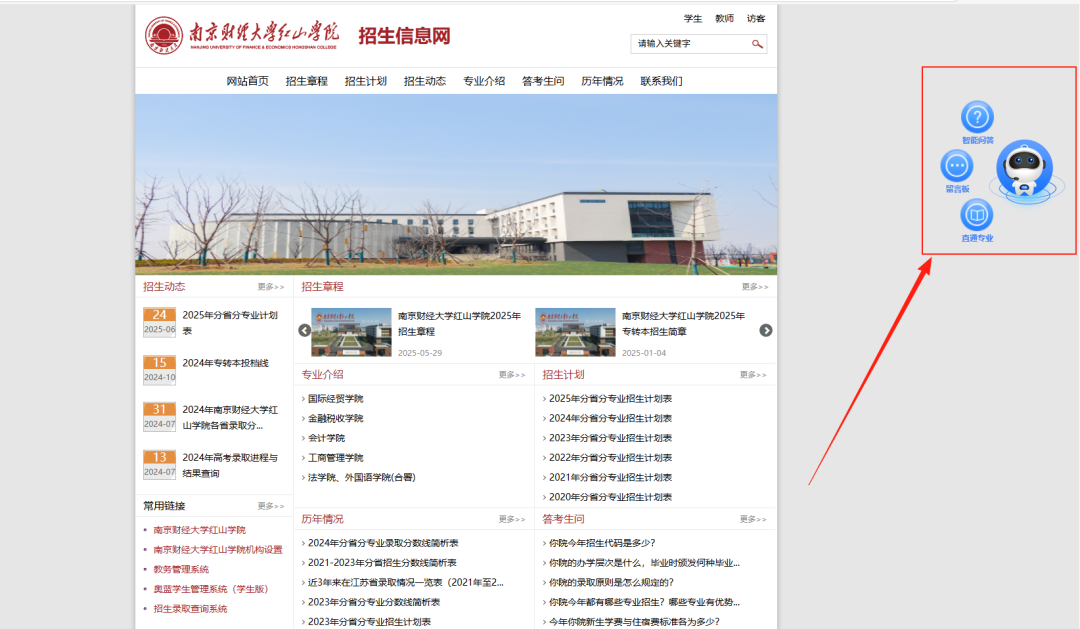Image resolution: width=1080 pixels, height=629 pixels.
Task: Open 招生动态 navigation menu item
Action: pyautogui.click(x=425, y=81)
